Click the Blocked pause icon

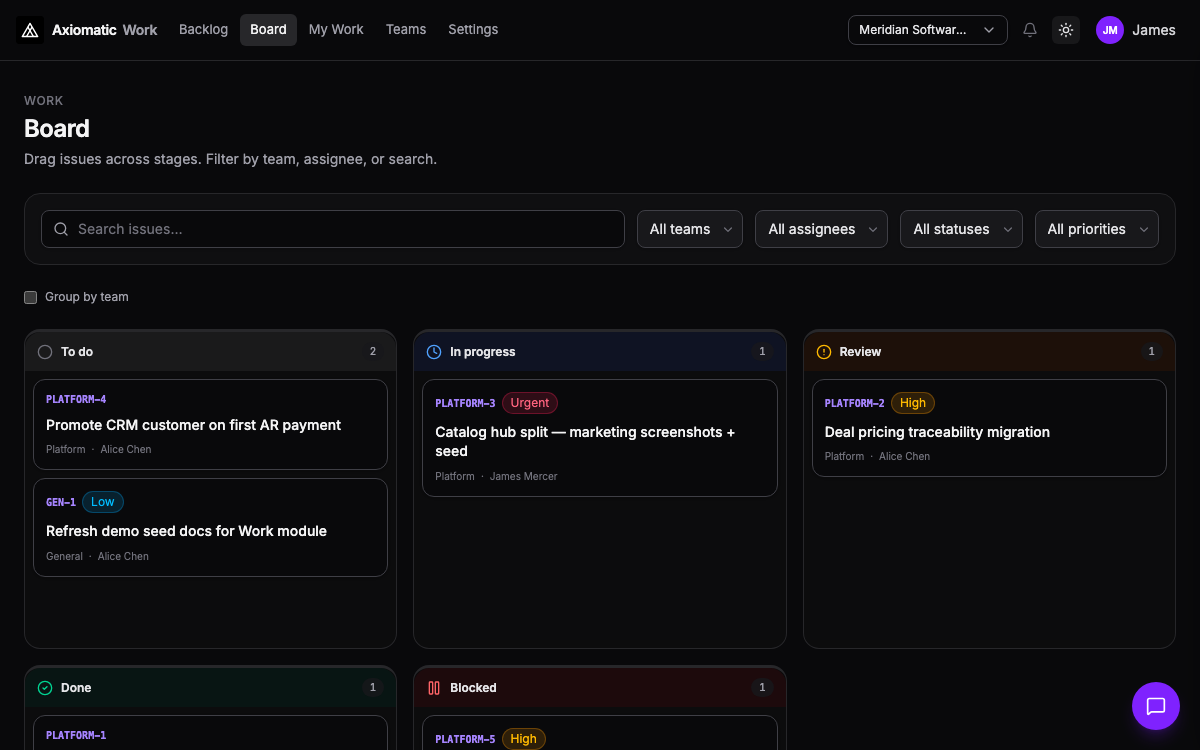434,688
